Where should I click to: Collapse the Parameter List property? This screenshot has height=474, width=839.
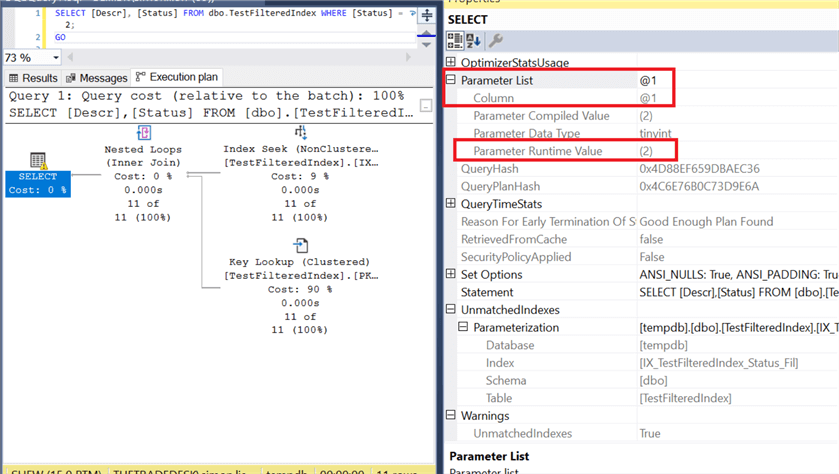coord(451,80)
